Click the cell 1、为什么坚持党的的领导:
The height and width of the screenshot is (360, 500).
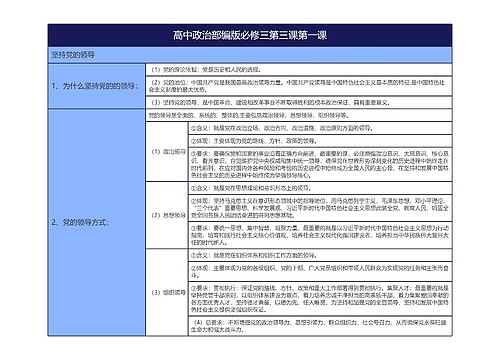click(97, 86)
